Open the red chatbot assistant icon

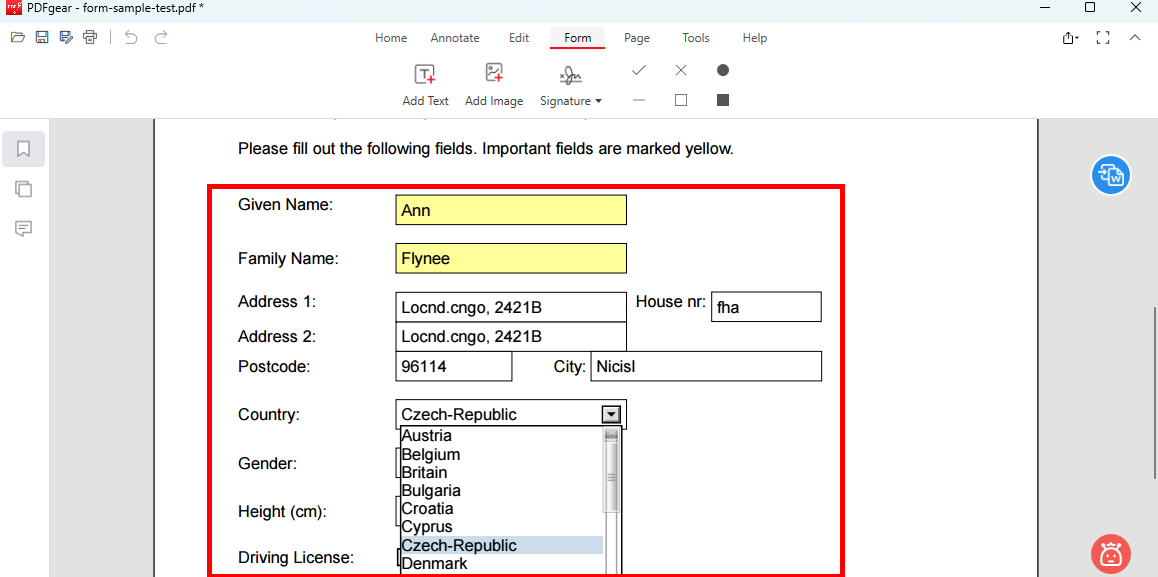1110,553
